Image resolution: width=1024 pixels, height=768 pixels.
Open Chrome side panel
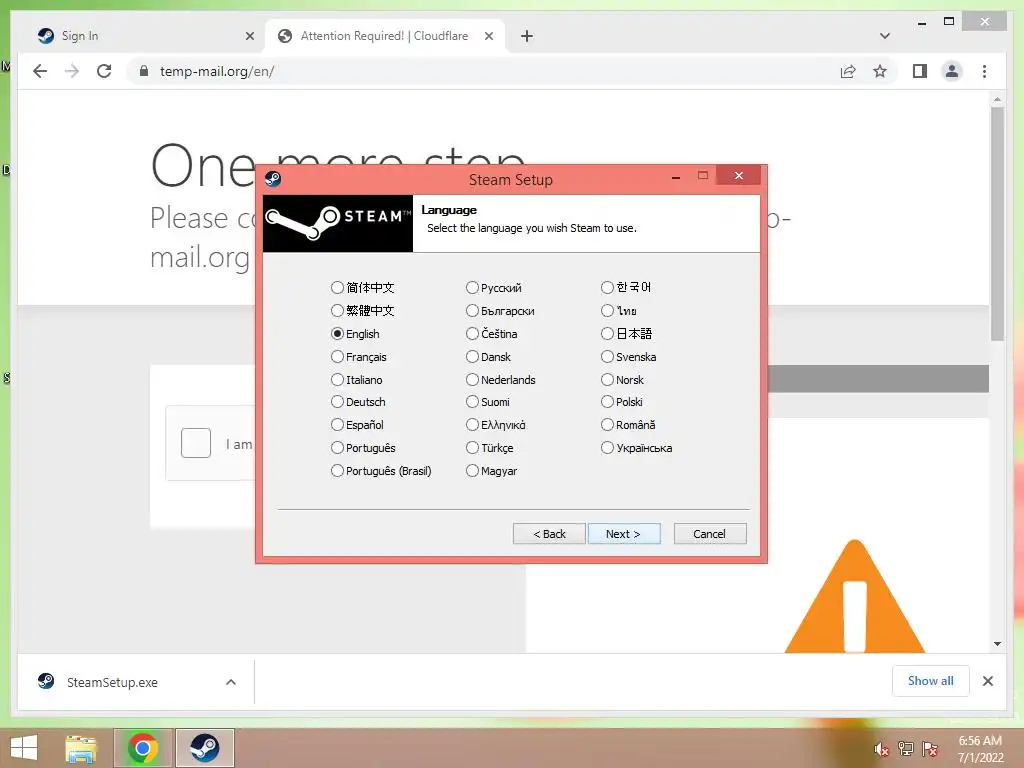pos(920,71)
